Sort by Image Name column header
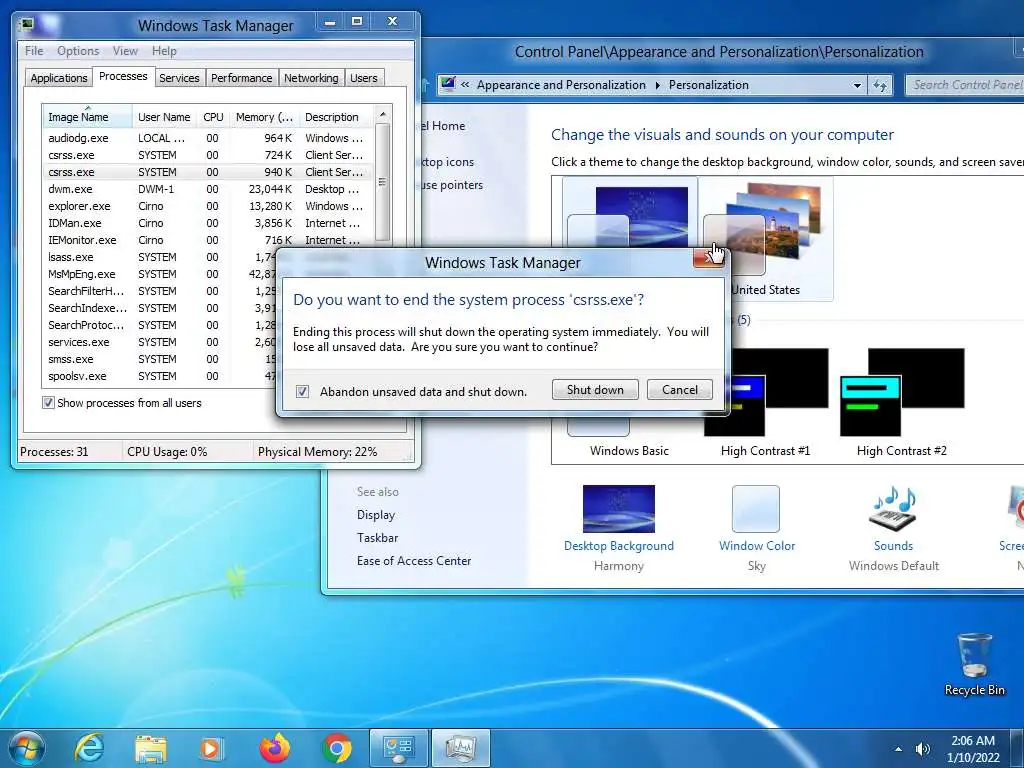This screenshot has height=768, width=1024. pyautogui.click(x=87, y=117)
